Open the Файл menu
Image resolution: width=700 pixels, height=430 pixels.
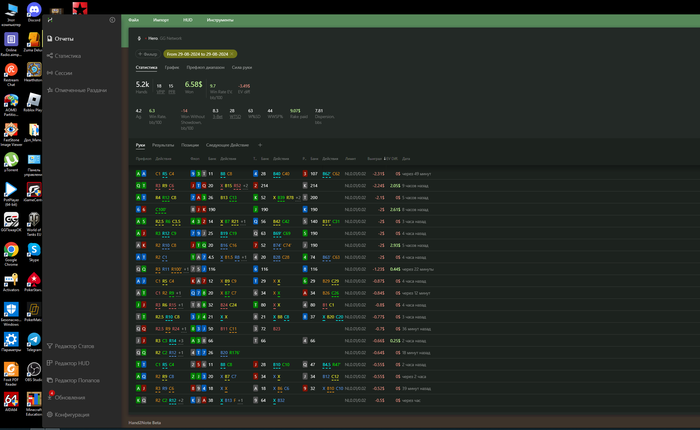click(x=133, y=20)
